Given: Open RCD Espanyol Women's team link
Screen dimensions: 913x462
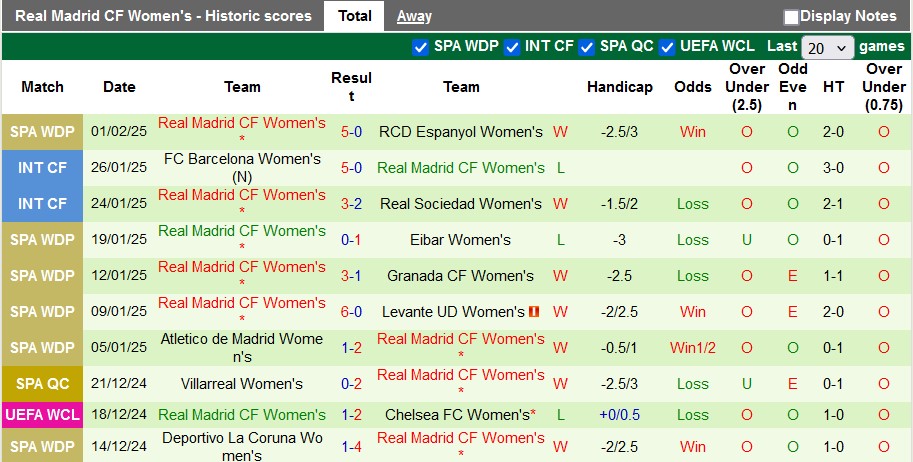Looking at the screenshot, I should pyautogui.click(x=461, y=132).
